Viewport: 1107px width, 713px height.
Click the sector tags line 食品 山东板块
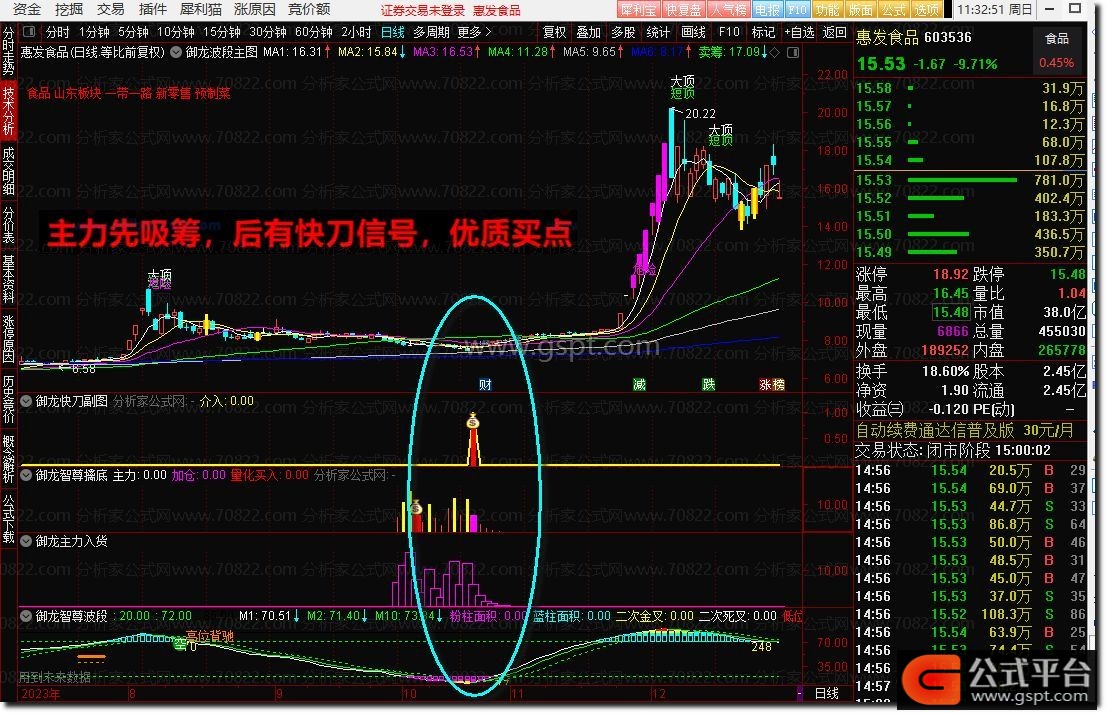pyautogui.click(x=128, y=92)
